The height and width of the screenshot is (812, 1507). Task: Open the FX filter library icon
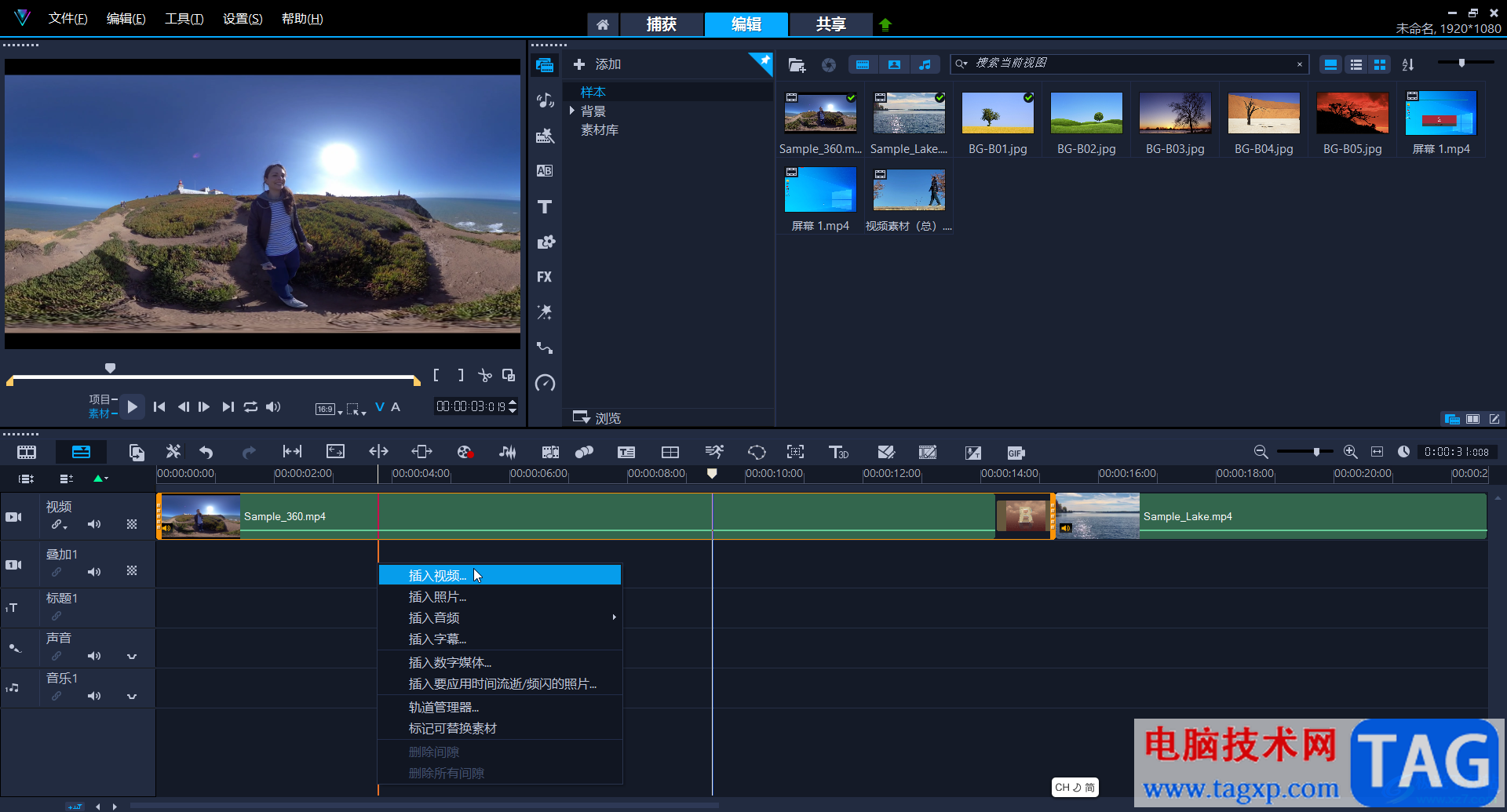pyautogui.click(x=545, y=277)
